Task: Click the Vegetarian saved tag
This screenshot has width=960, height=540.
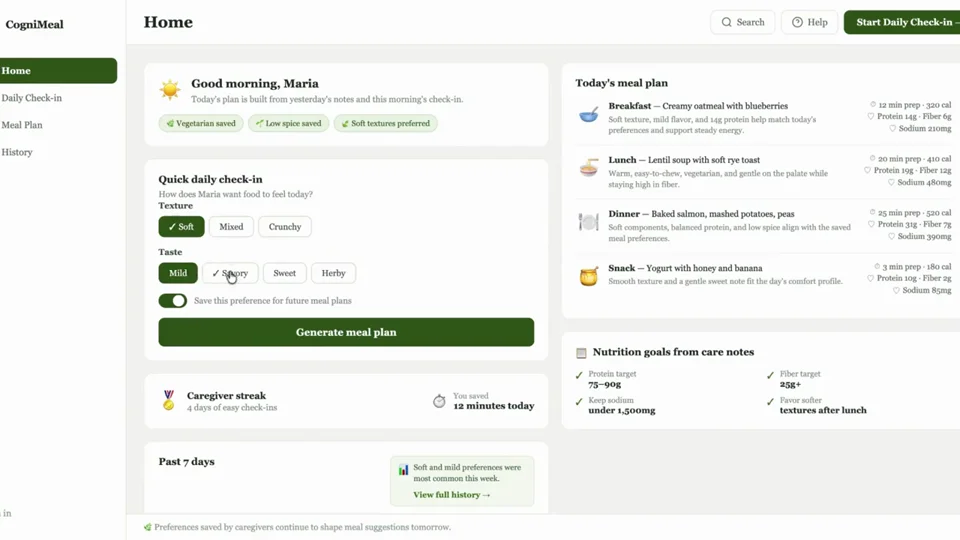Action: 201,123
